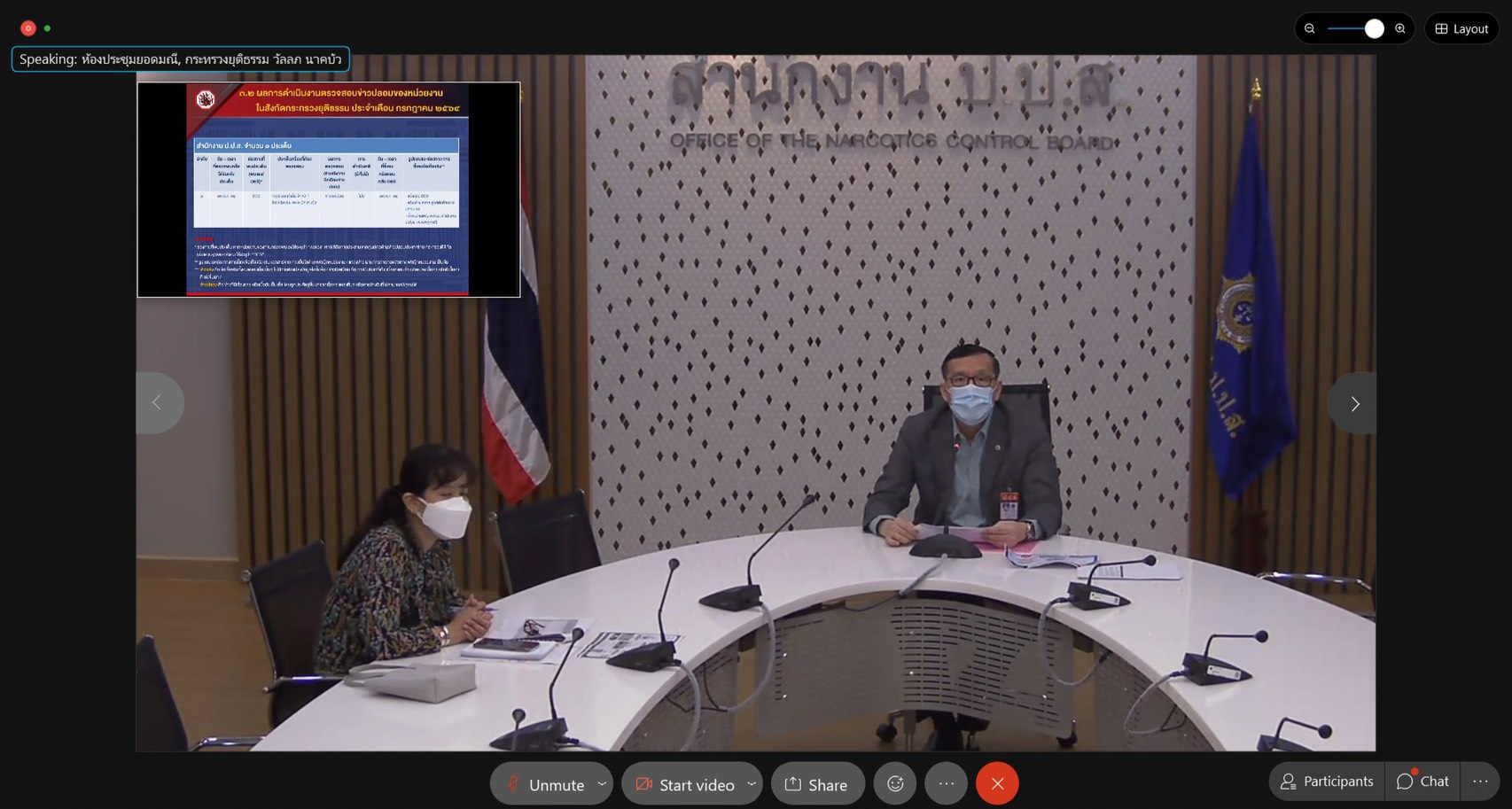
Task: Unmute the microphone
Action: (x=544, y=784)
